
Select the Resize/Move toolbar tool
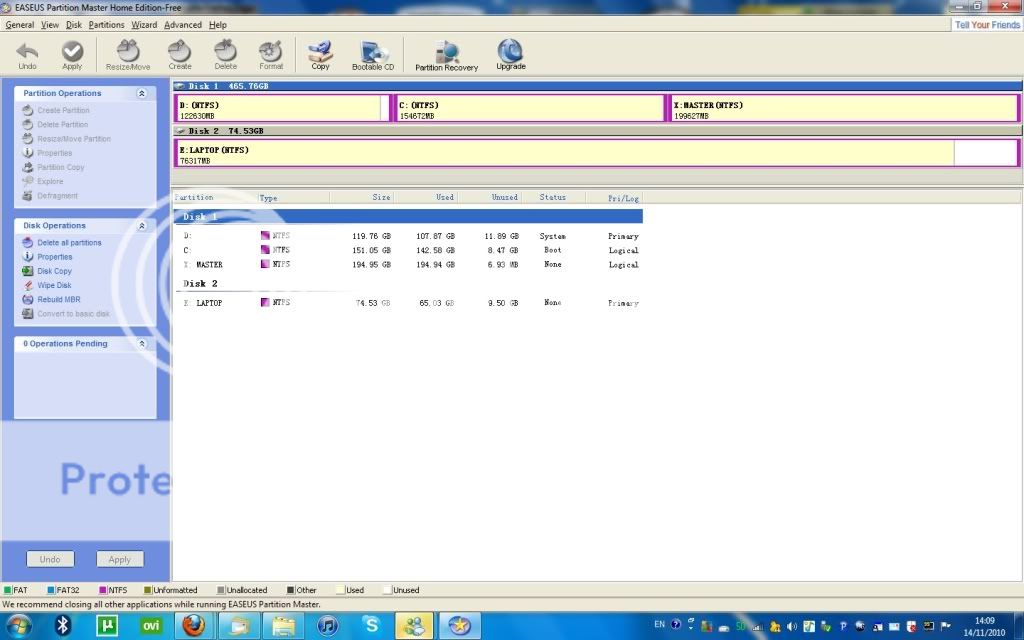(128, 53)
